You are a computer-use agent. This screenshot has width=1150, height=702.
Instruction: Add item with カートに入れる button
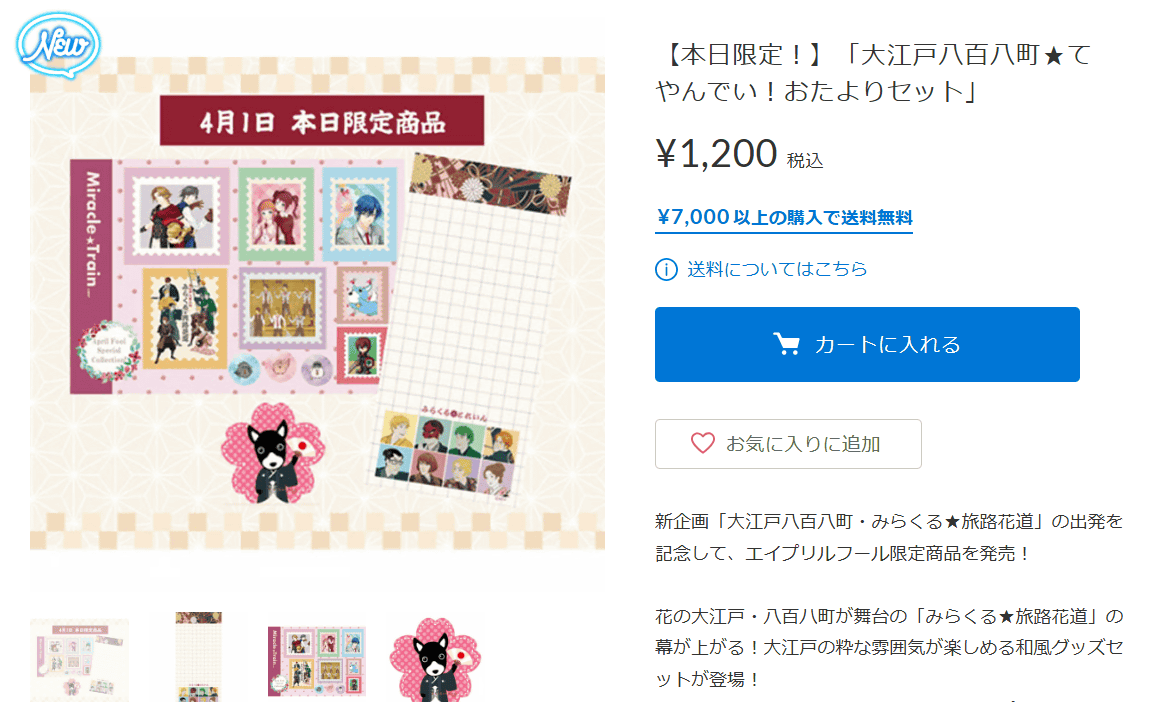[x=867, y=344]
